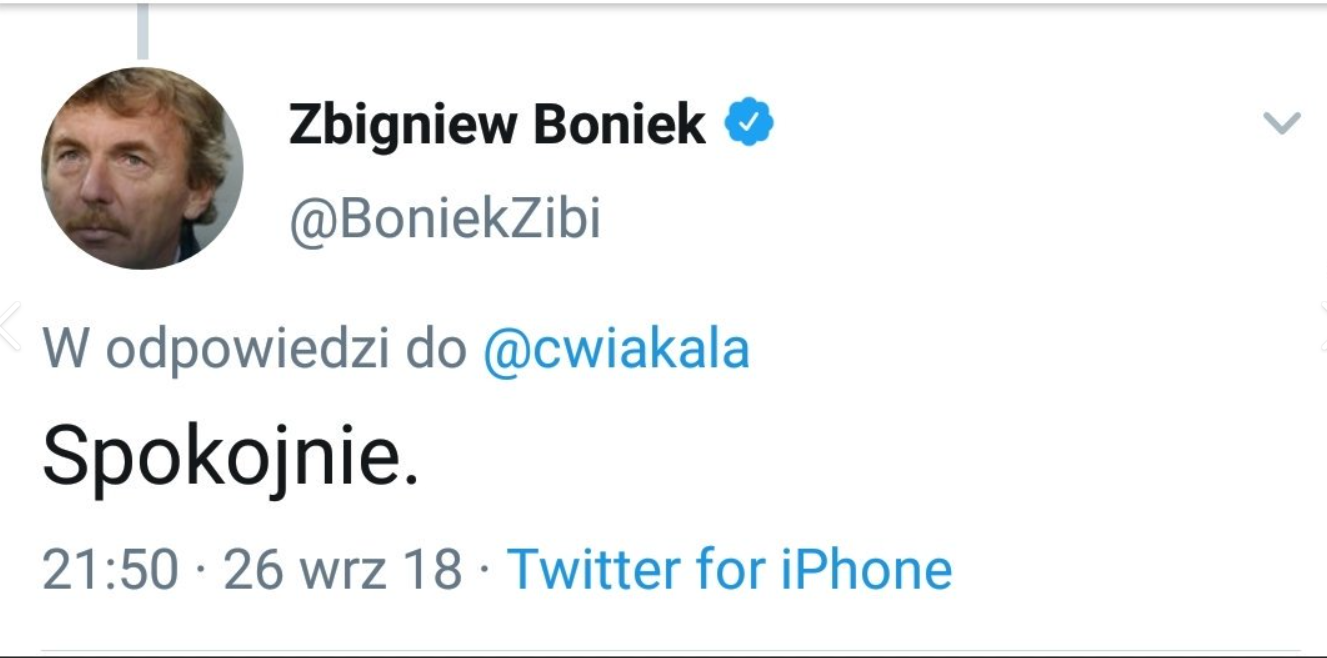Click the faint left navigation arrow
Viewport: 1327px width, 658px height.
coord(9,326)
